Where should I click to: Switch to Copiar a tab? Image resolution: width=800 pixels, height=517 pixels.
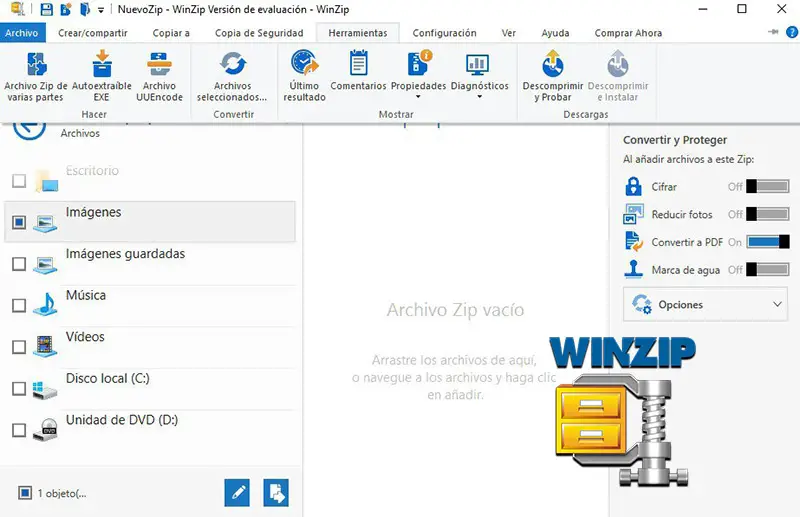click(x=171, y=33)
